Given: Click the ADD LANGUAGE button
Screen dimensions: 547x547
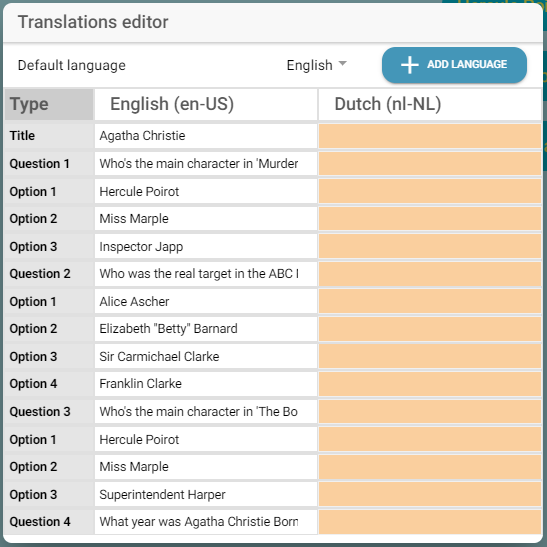Looking at the screenshot, I should click(454, 65).
